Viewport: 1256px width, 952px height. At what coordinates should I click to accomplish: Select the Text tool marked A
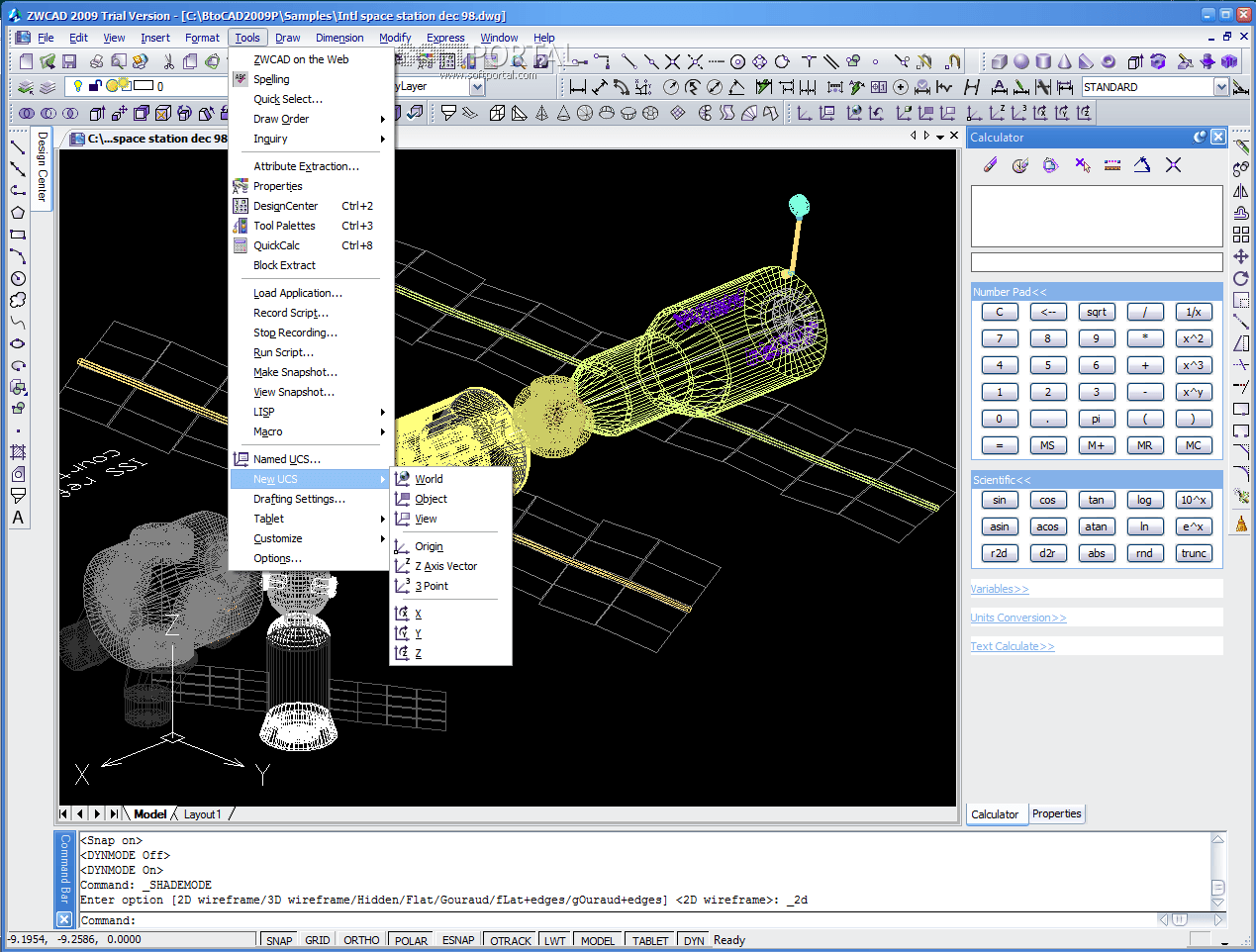coord(18,518)
